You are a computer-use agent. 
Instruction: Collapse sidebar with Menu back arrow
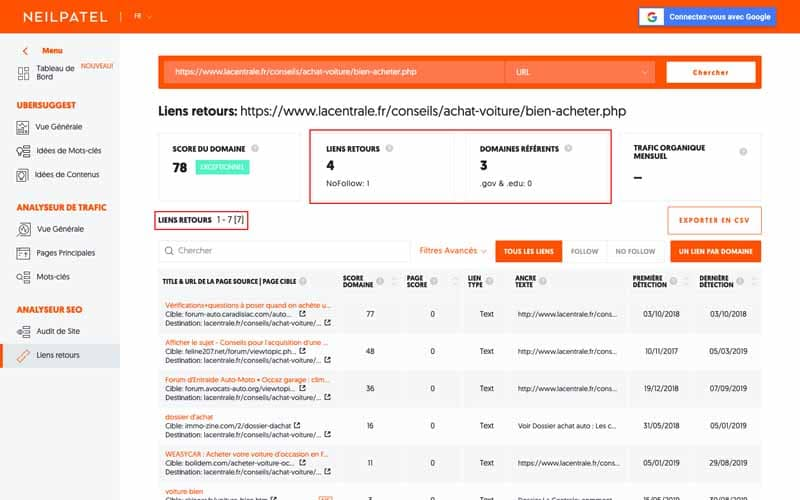[x=25, y=51]
